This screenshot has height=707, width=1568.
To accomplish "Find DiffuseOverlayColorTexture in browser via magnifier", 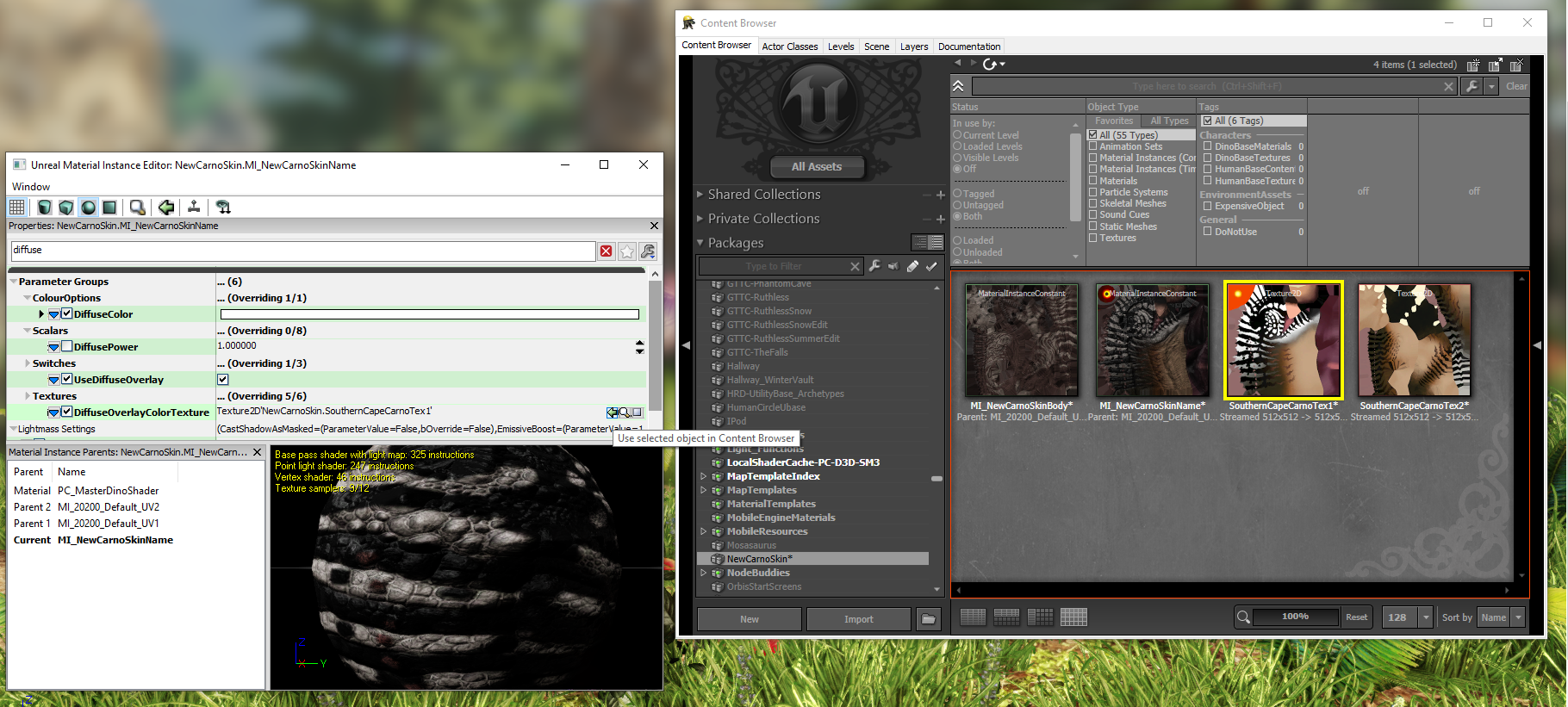I will pyautogui.click(x=625, y=412).
